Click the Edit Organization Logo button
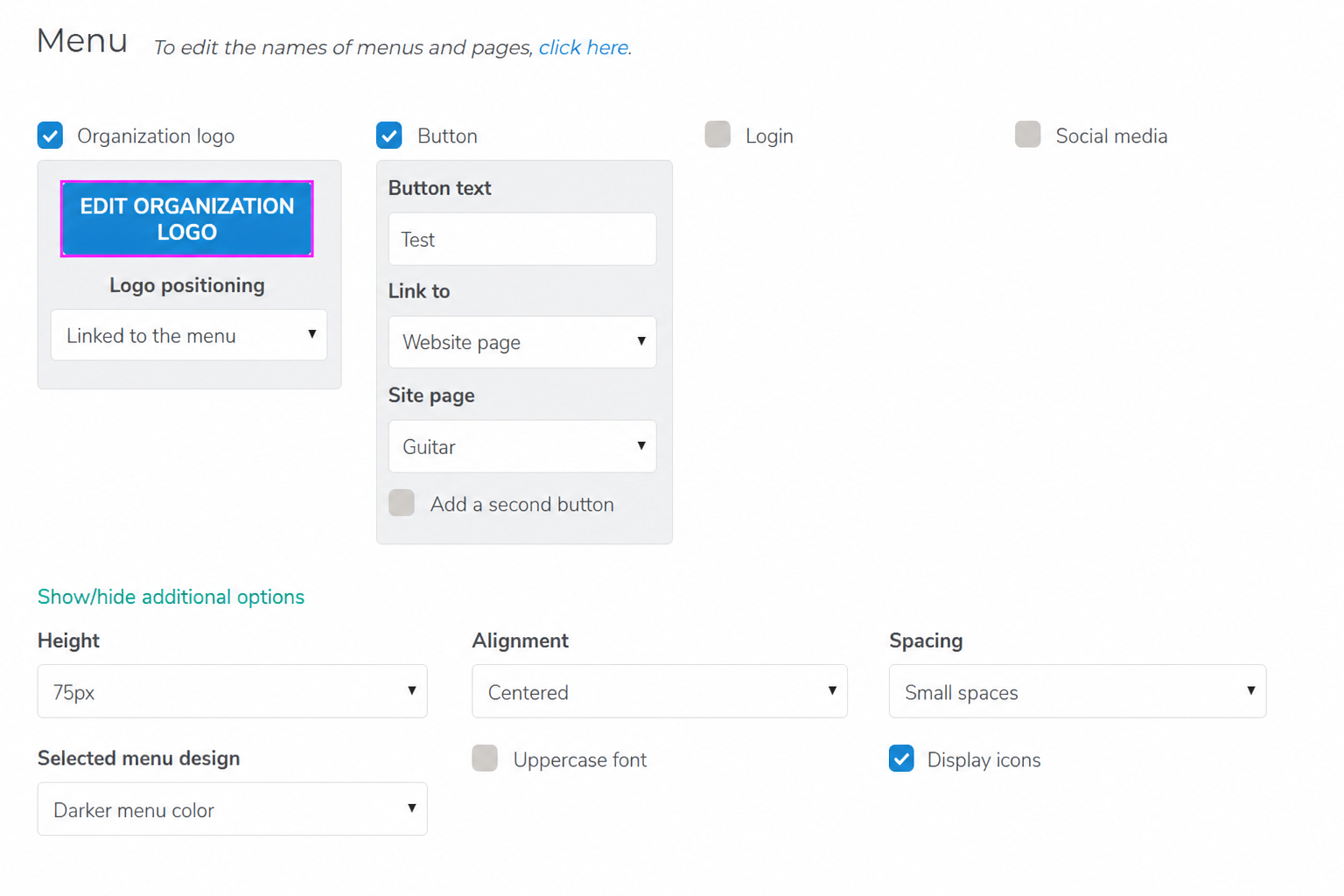 coord(187,219)
